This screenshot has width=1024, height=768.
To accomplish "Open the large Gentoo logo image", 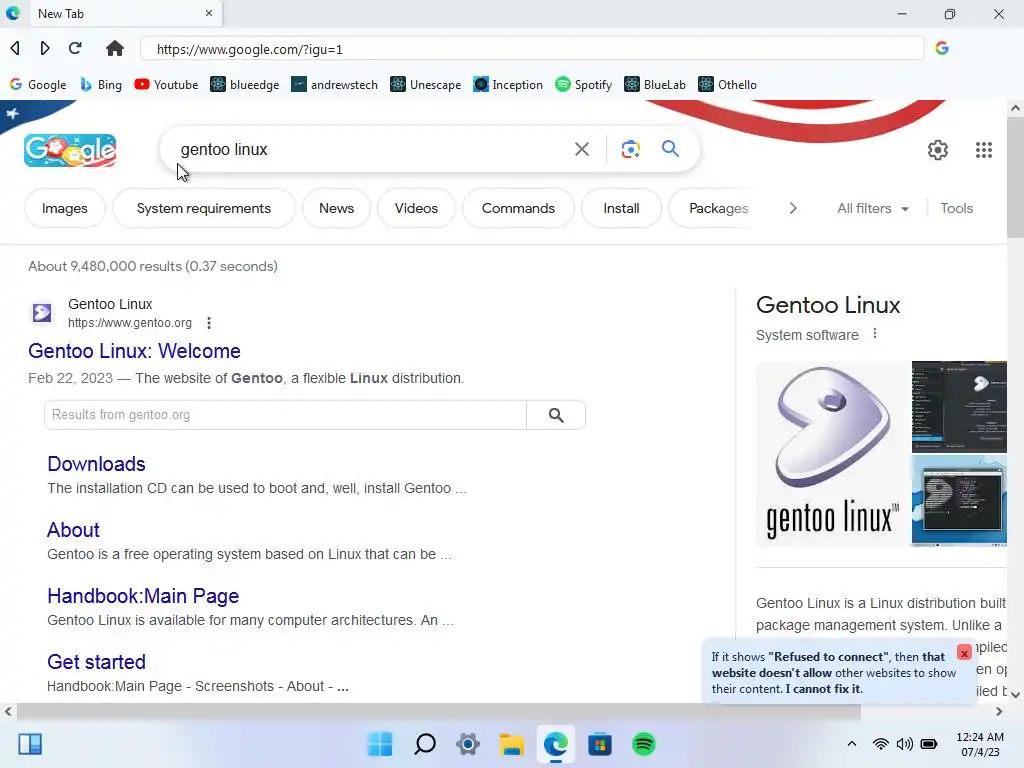I will coord(833,454).
